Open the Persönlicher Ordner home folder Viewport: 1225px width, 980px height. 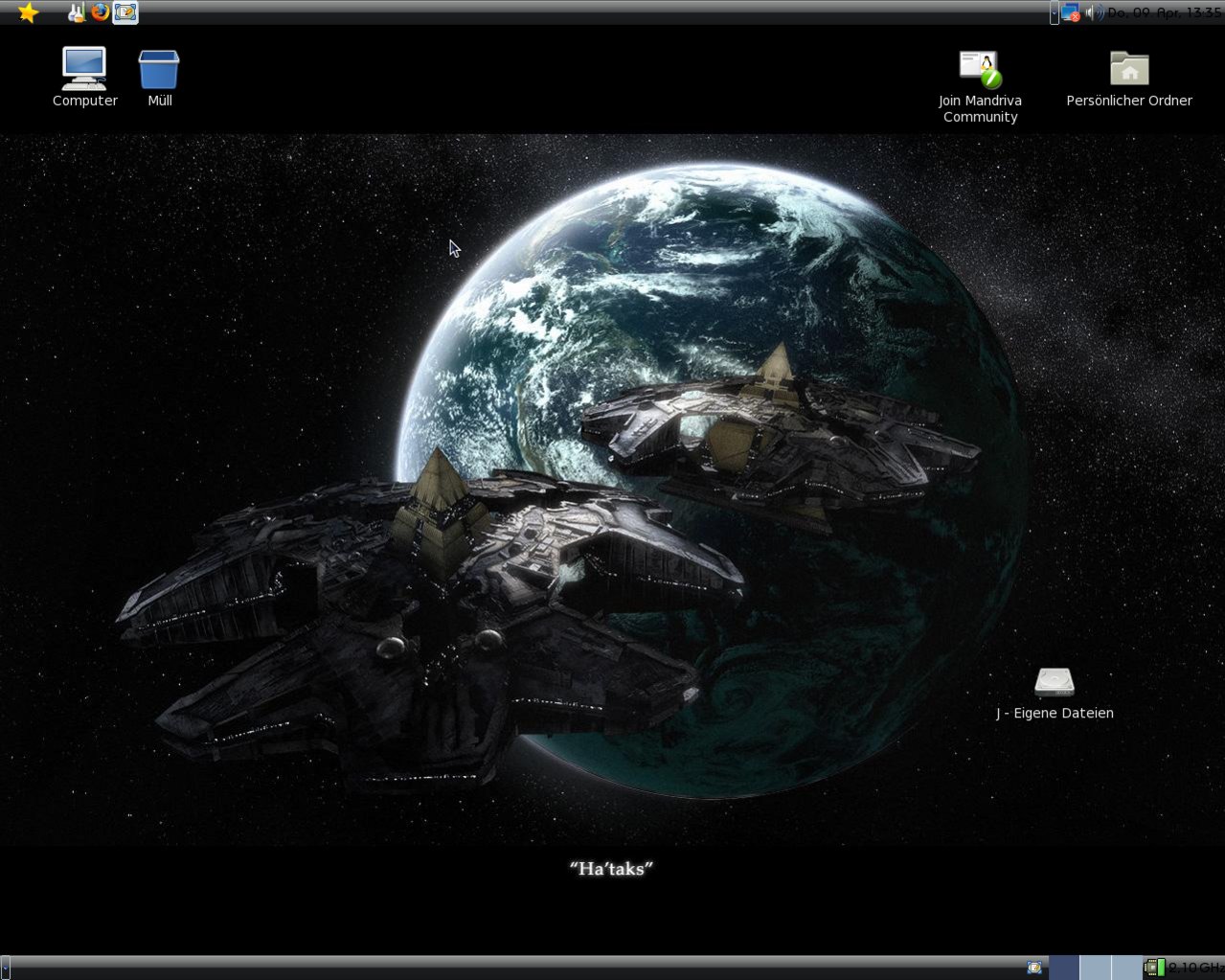point(1129,70)
